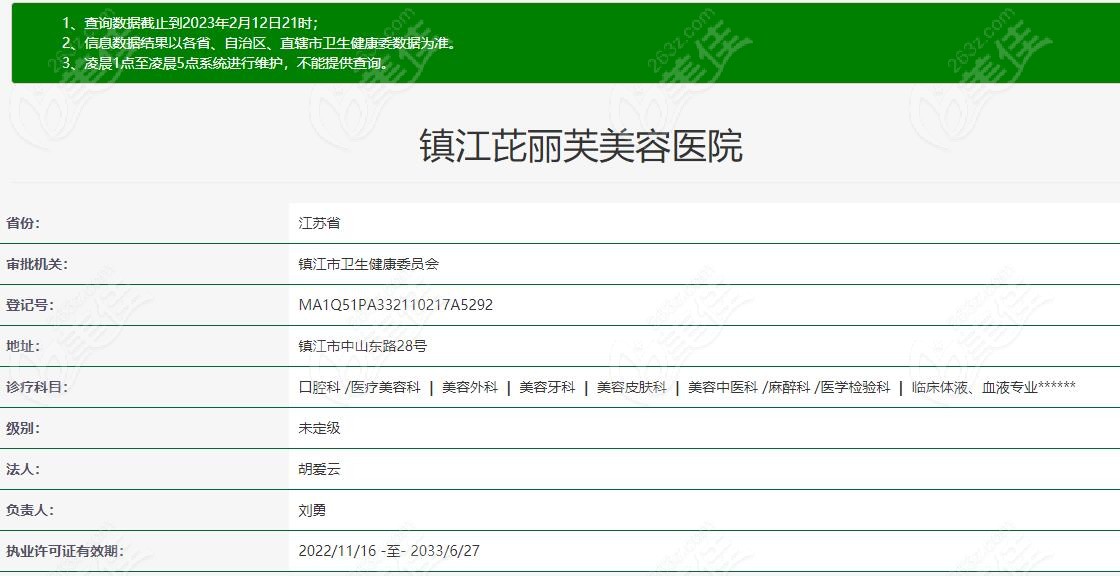Select the 登记号 label
Viewport: 1120px width, 576px height.
pyautogui.click(x=30, y=305)
